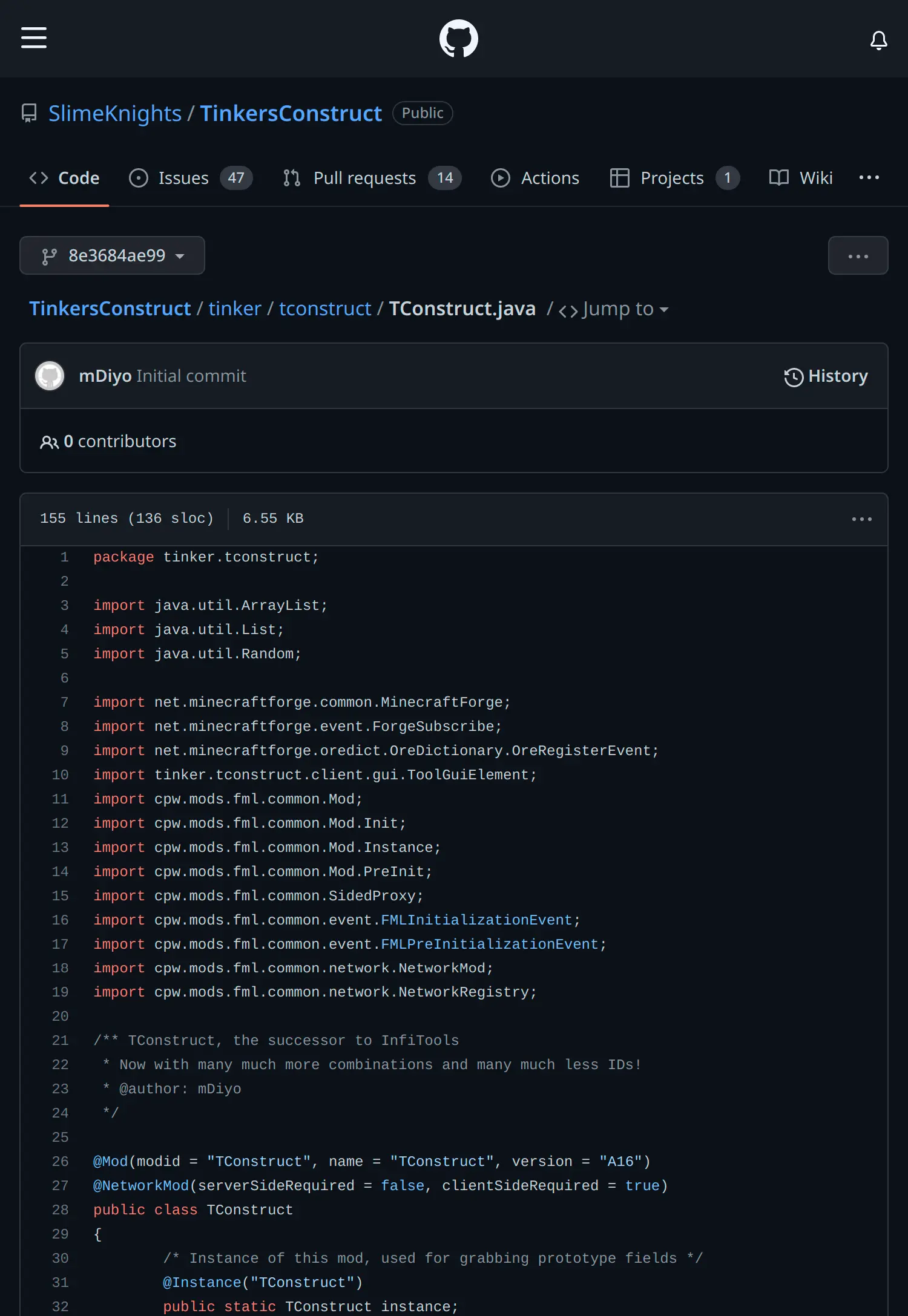Screen dimensions: 908x1316
Task: Go to GitHub home via Octocat logo
Action: 458,39
